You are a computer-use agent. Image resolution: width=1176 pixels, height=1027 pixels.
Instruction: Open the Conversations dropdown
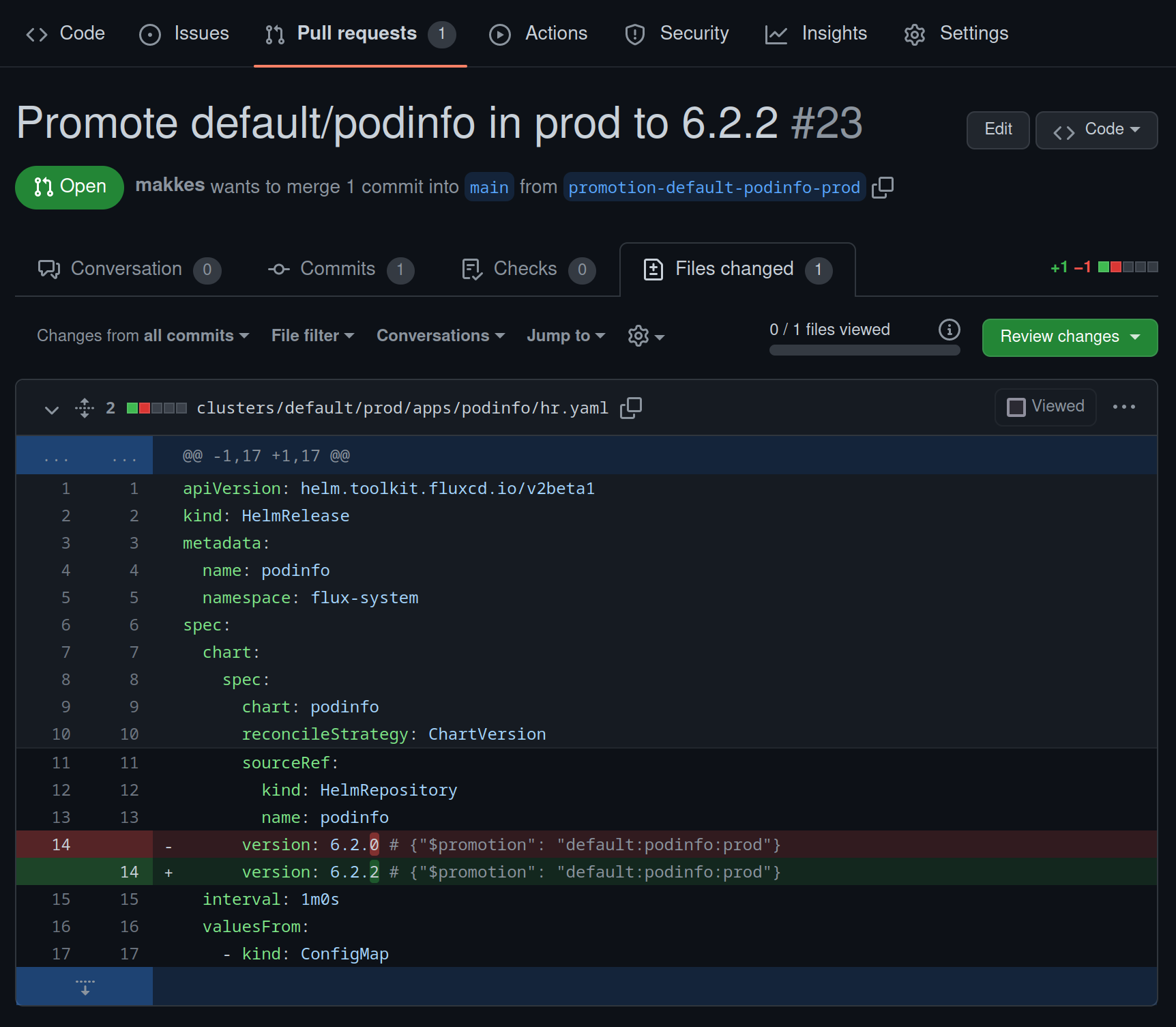[x=441, y=336]
